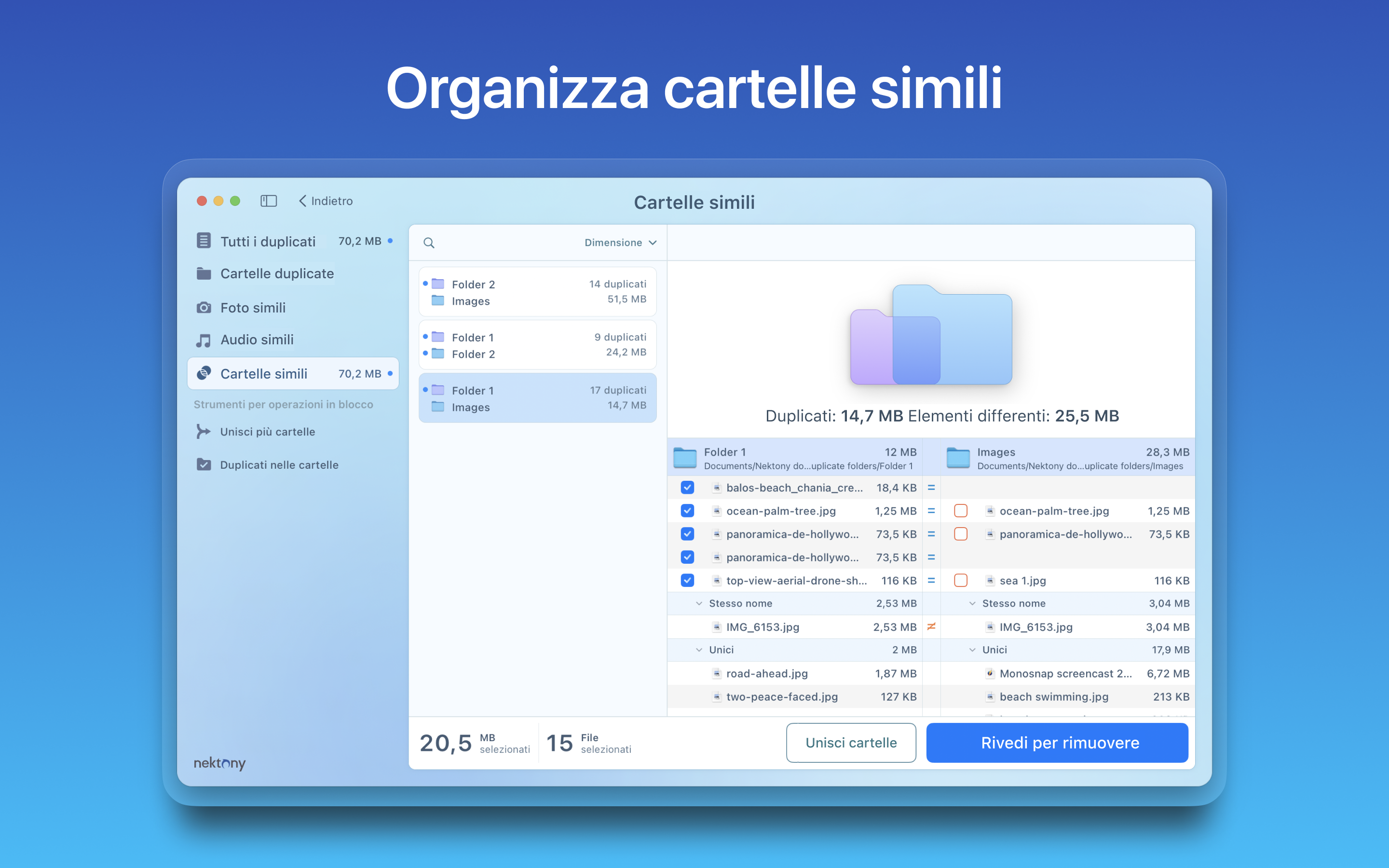
Task: Click Rivedi per rimuovere button
Action: [x=1057, y=743]
